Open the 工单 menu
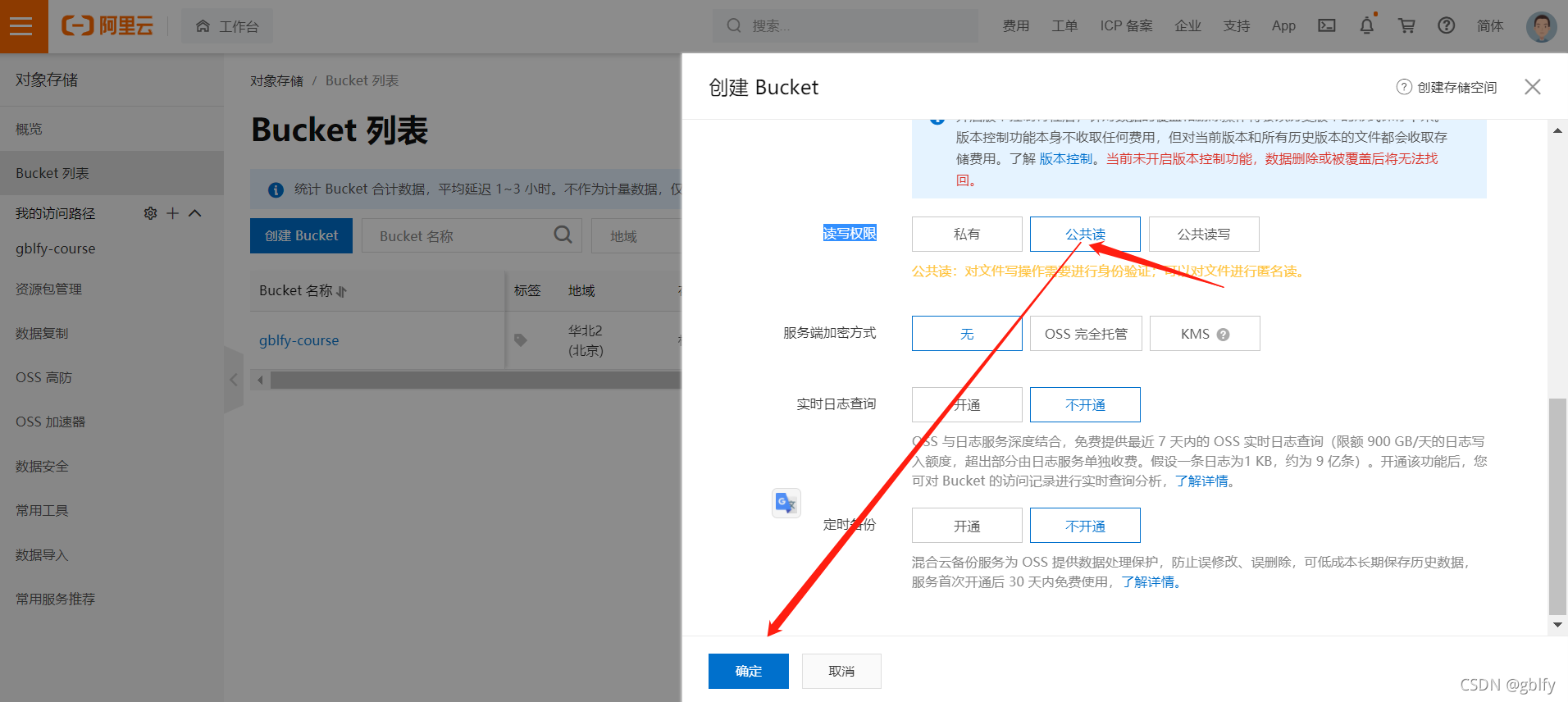This screenshot has height=702, width=1568. pos(1064,26)
